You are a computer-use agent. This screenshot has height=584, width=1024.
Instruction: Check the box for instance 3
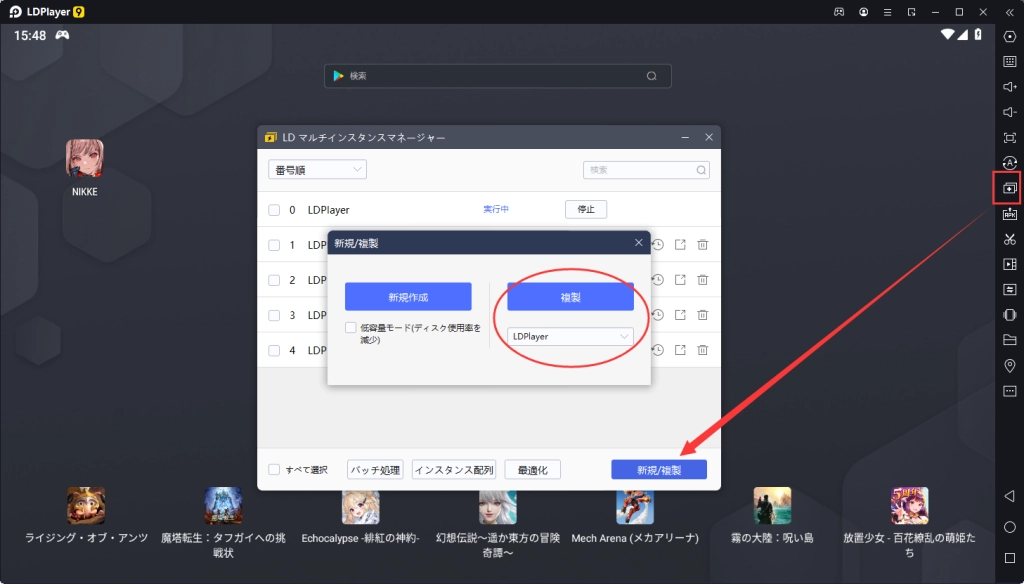pos(274,315)
